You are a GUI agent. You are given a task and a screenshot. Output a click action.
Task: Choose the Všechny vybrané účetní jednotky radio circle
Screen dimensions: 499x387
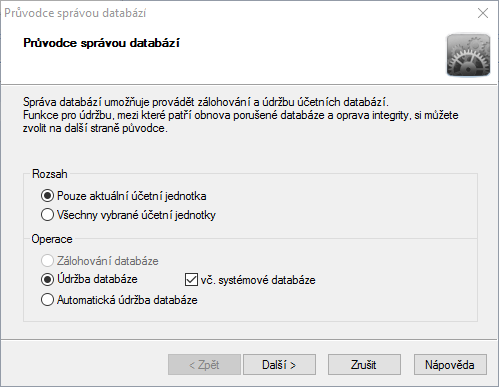(47, 215)
